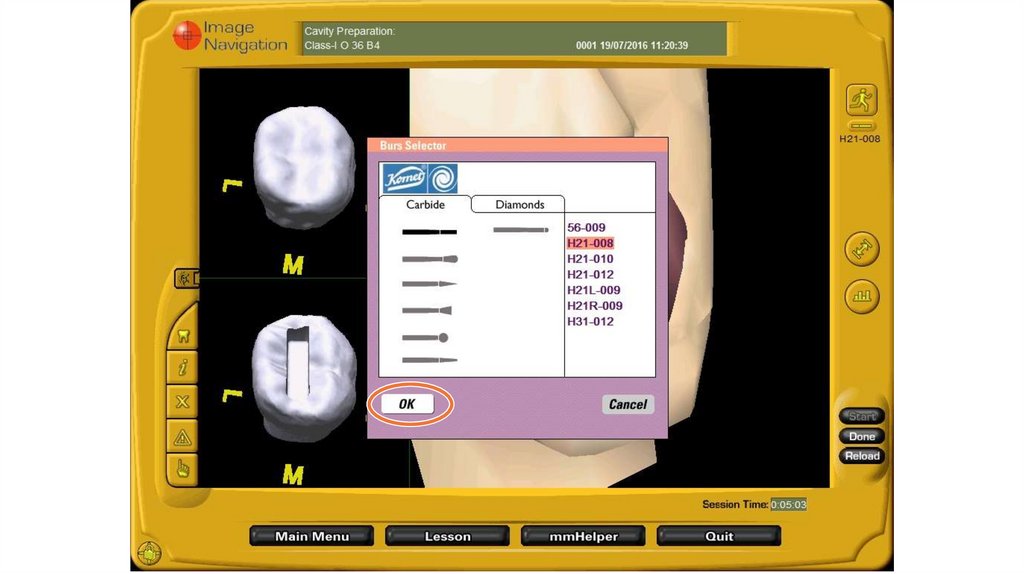Cancel the Burs Selector dialog

click(627, 404)
